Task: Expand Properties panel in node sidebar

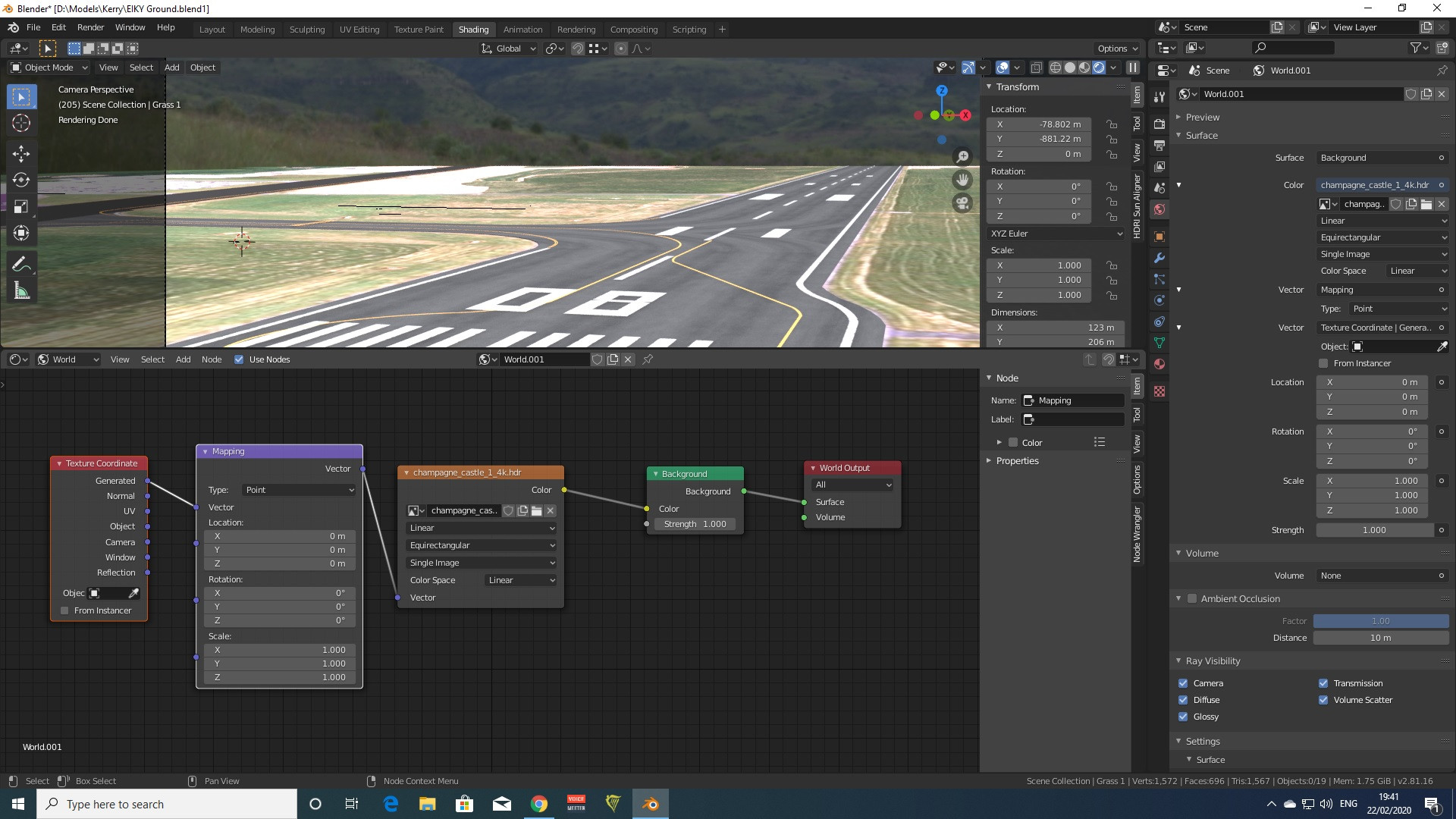Action: [x=1017, y=461]
